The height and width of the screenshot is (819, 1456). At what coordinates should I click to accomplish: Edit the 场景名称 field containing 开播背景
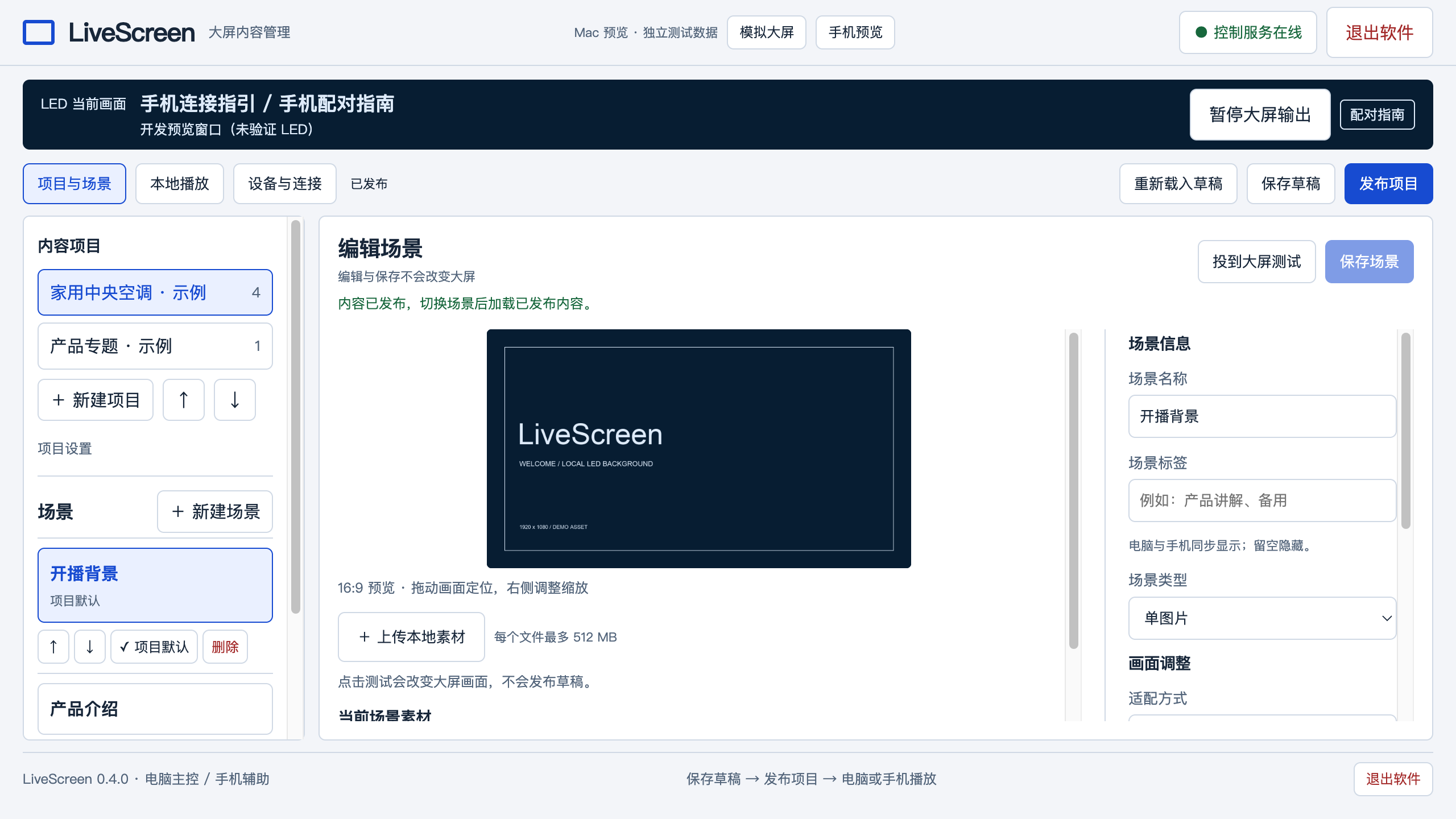(x=1262, y=416)
